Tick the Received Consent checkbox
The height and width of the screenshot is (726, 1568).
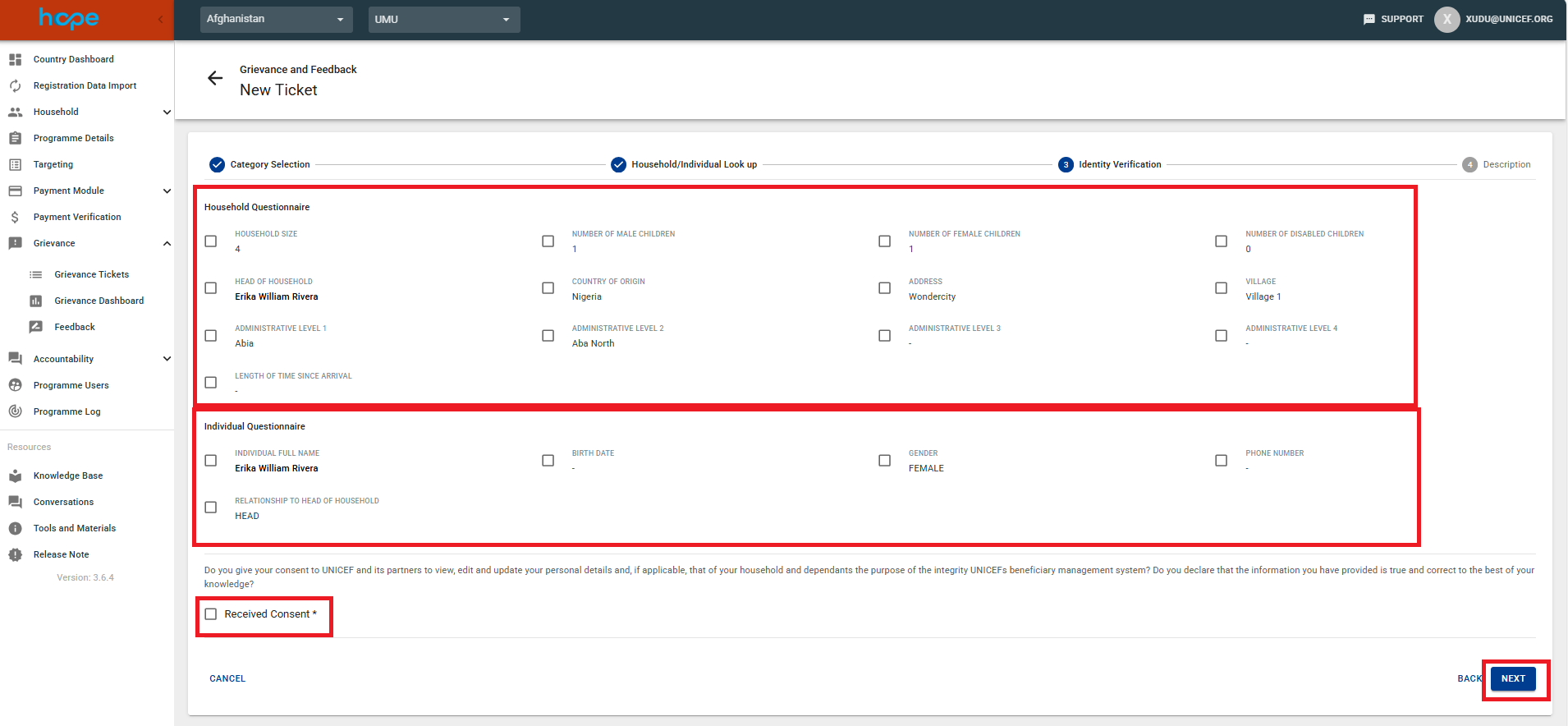point(211,614)
